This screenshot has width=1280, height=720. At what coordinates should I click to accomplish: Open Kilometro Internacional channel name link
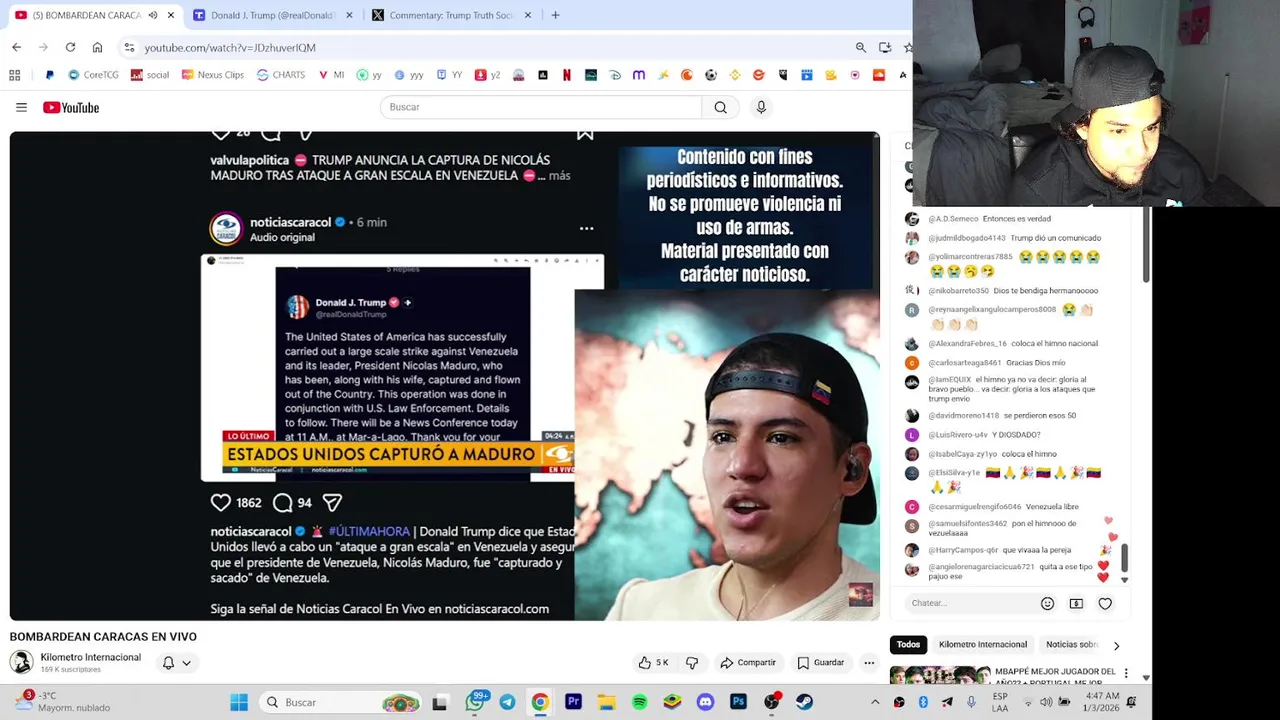[90, 657]
